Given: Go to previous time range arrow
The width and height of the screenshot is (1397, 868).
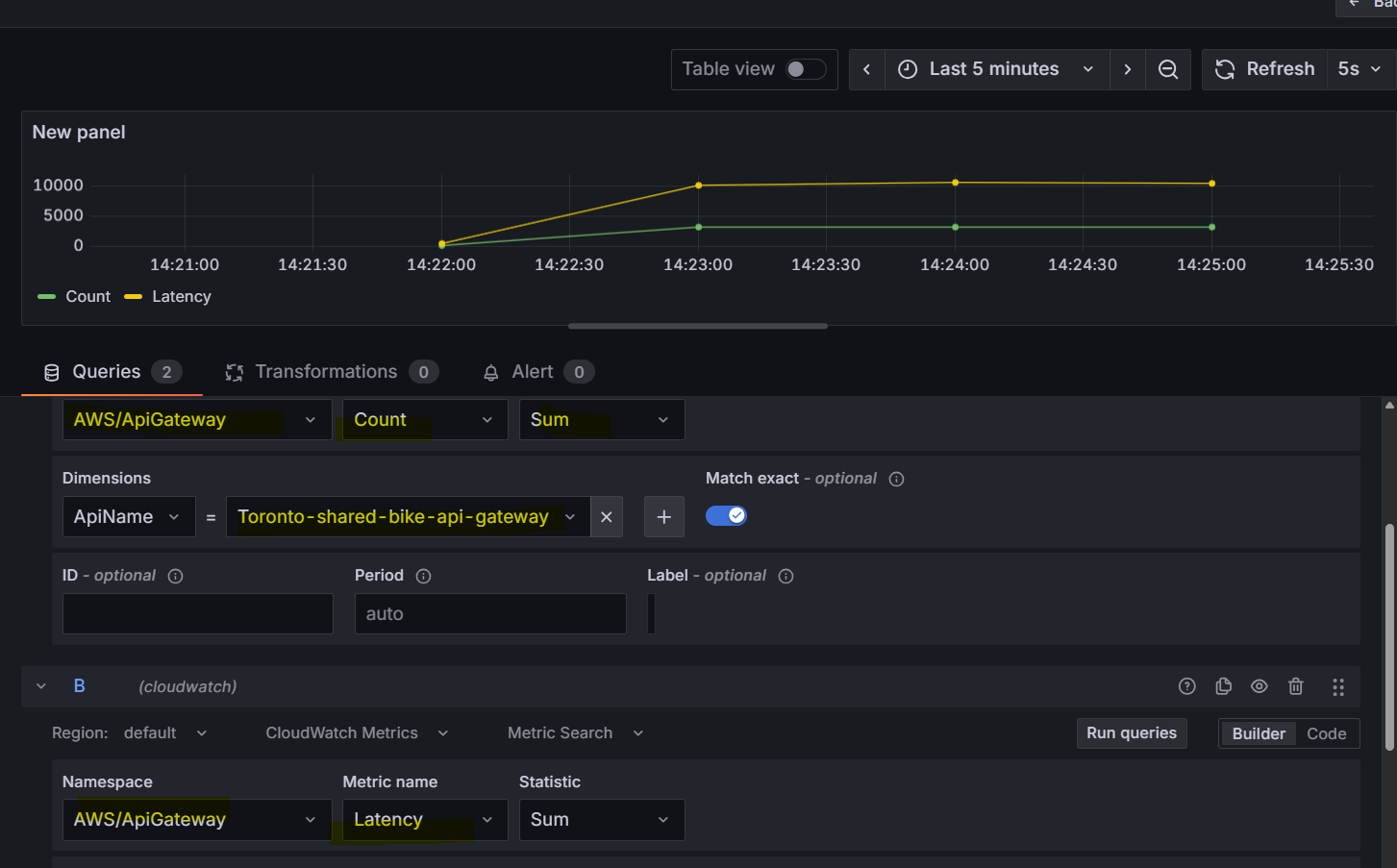Looking at the screenshot, I should pos(866,69).
